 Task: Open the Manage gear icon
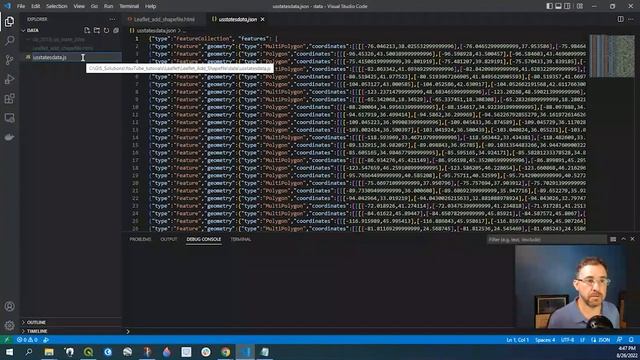click(x=9, y=325)
